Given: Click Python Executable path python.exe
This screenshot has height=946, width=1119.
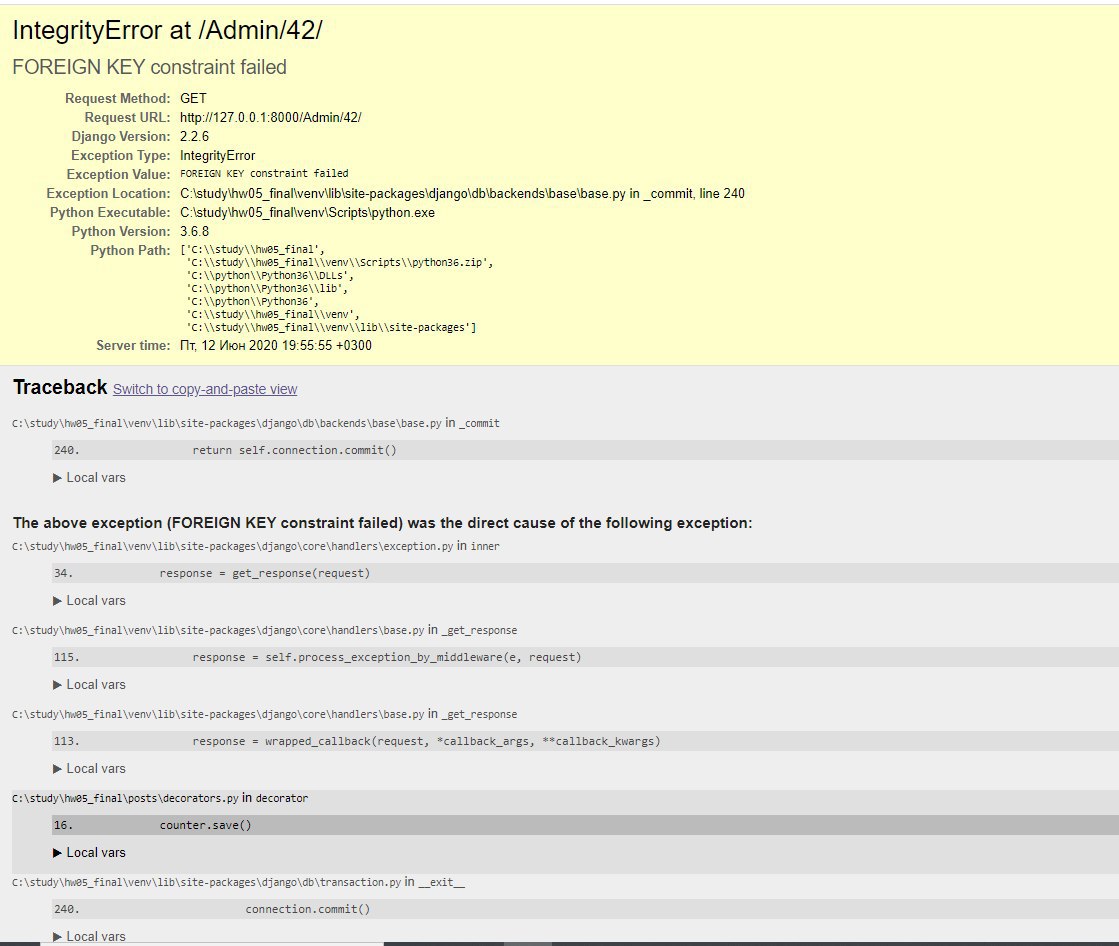Looking at the screenshot, I should click(x=308, y=213).
